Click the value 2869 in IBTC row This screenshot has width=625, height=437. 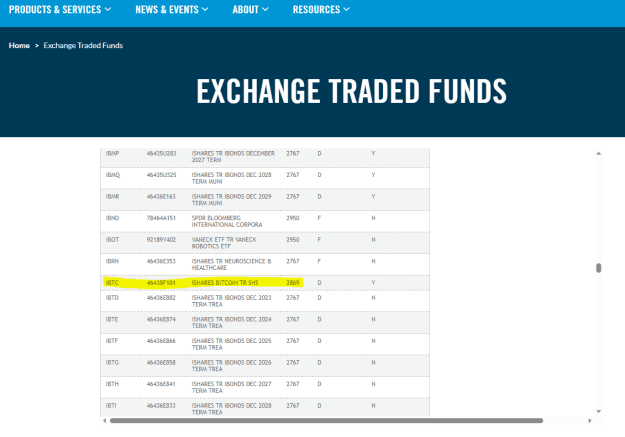(x=293, y=283)
